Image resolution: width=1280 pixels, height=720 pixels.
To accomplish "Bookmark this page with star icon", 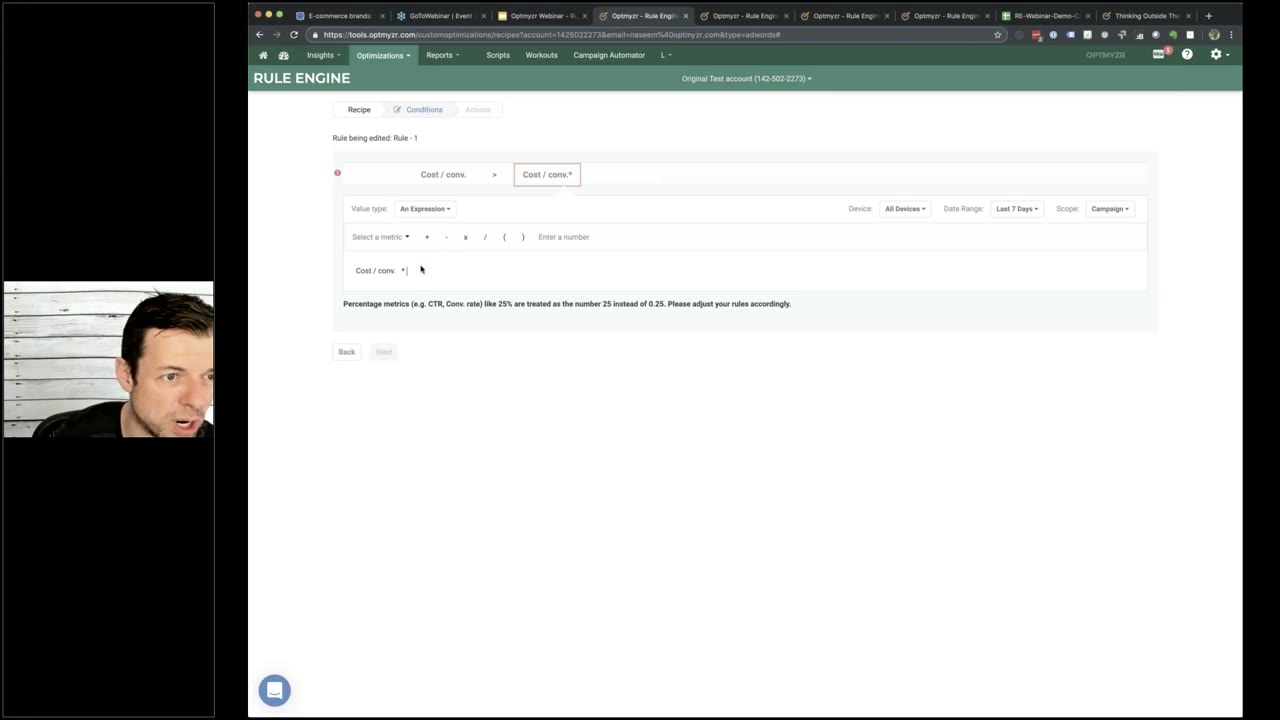I will [x=997, y=35].
